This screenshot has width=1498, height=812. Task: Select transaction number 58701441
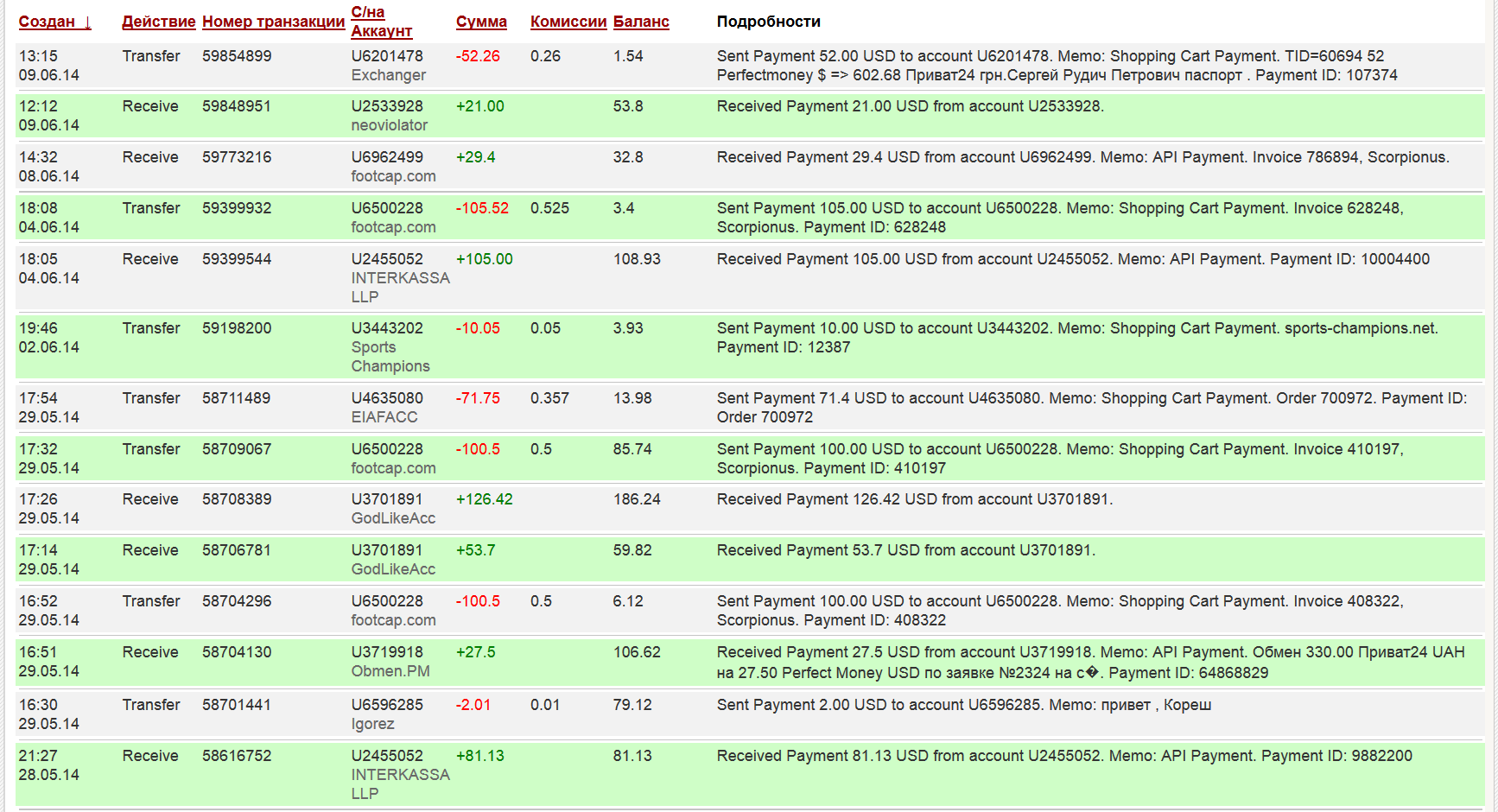coord(237,705)
